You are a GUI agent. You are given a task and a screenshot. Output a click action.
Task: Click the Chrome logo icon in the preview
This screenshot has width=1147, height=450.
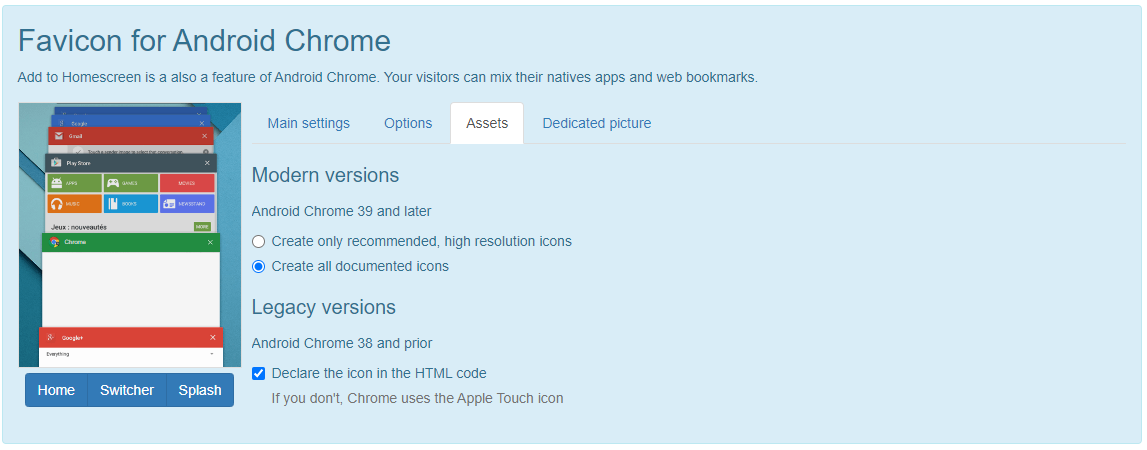[55, 242]
